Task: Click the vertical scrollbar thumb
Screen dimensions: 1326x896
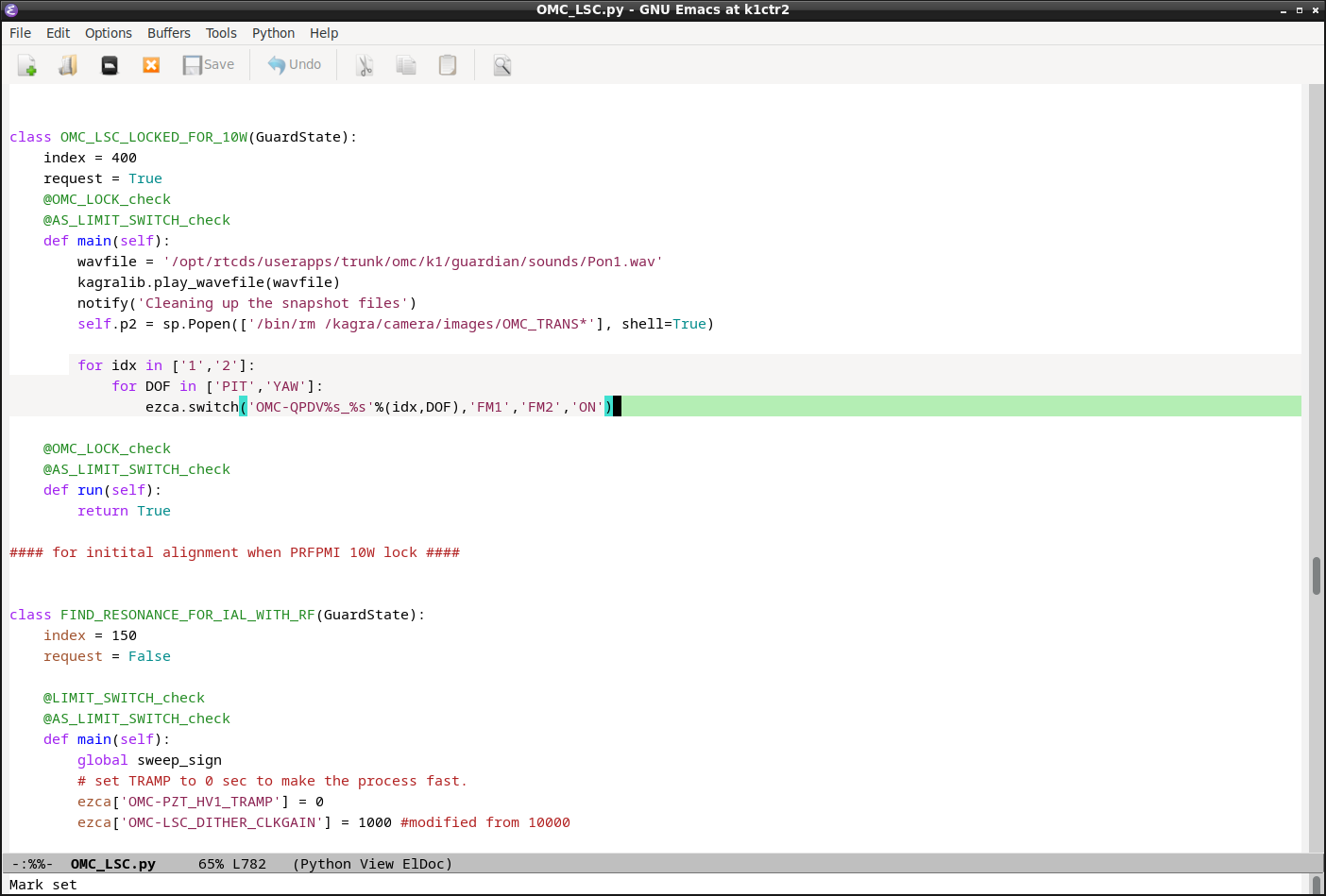Action: pos(1316,576)
